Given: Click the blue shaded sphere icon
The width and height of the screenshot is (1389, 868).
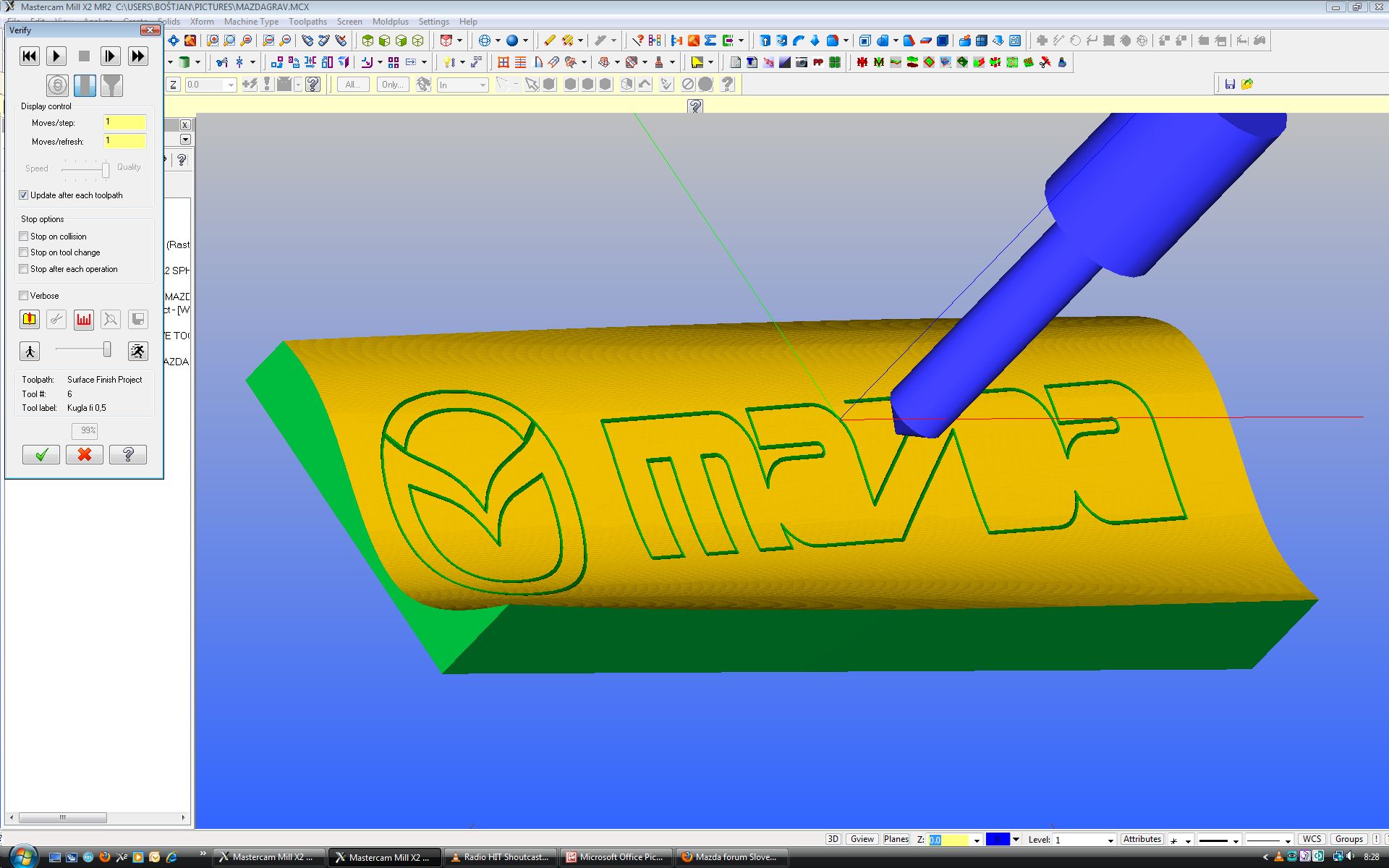Looking at the screenshot, I should 512,41.
